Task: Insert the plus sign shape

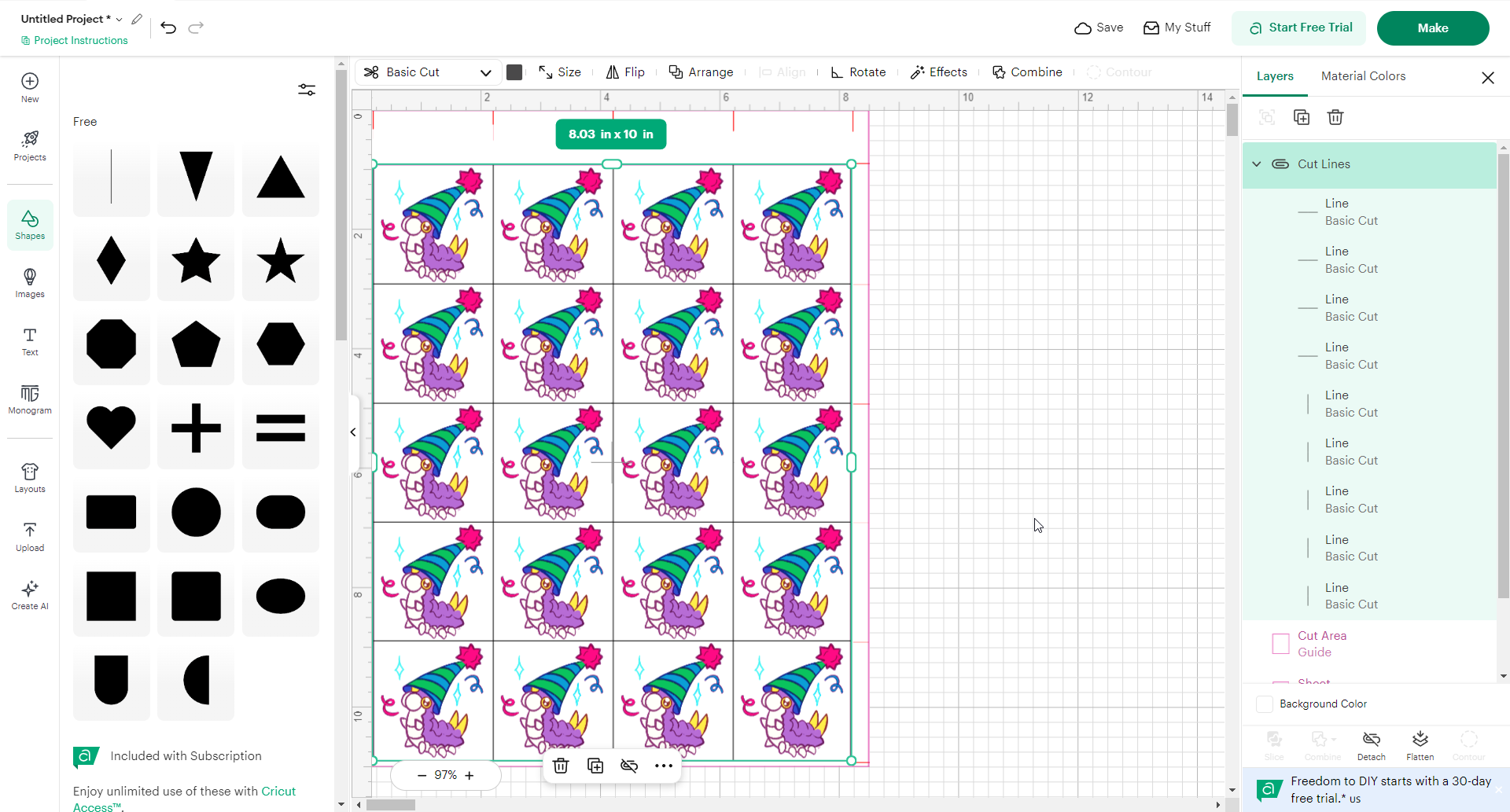Action: click(x=196, y=428)
